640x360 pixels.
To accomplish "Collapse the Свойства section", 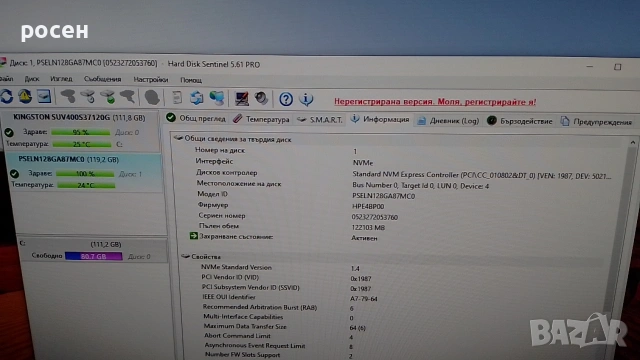I will click(185, 256).
